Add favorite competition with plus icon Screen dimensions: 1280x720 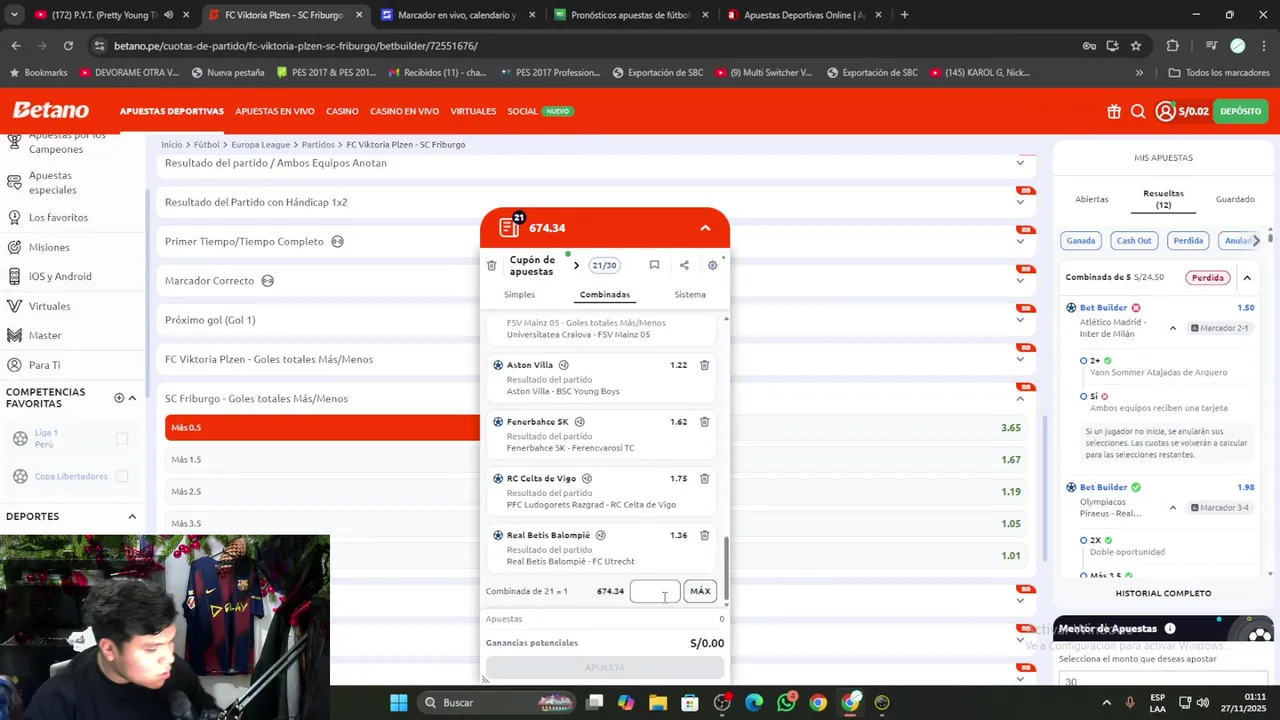point(119,398)
